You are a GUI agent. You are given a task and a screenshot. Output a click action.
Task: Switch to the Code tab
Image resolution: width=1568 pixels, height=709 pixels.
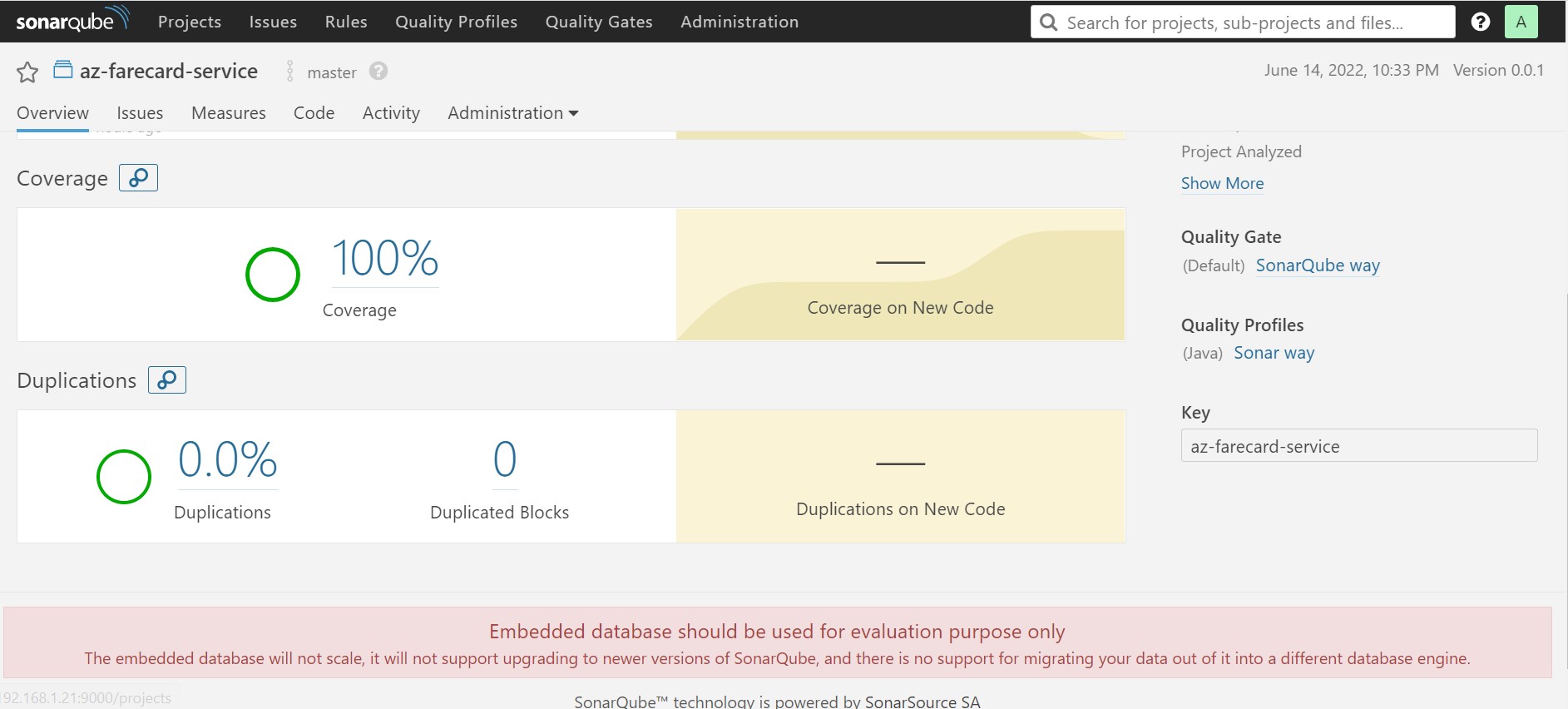click(x=314, y=113)
